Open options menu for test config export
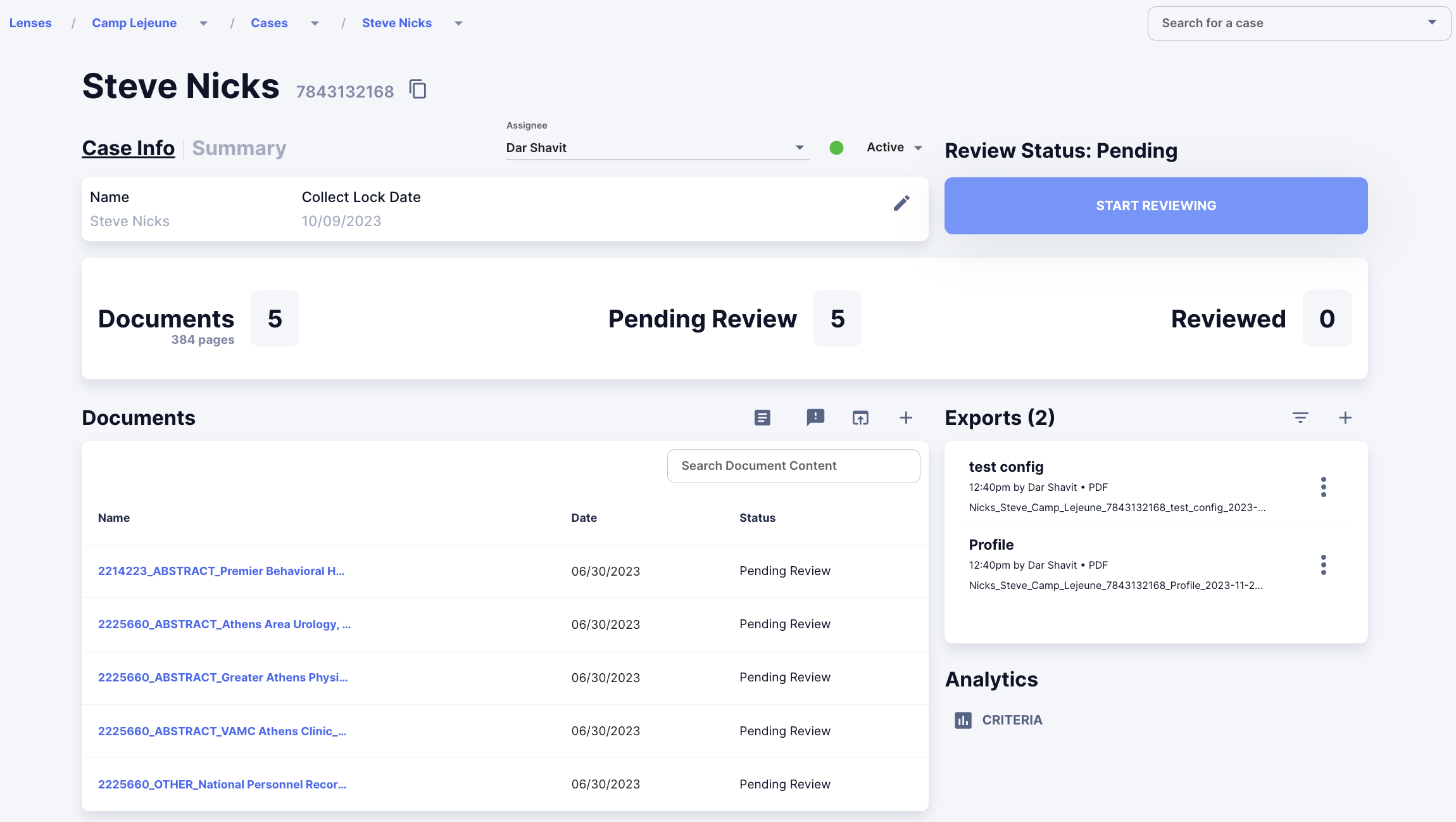The image size is (1456, 822). [1324, 487]
